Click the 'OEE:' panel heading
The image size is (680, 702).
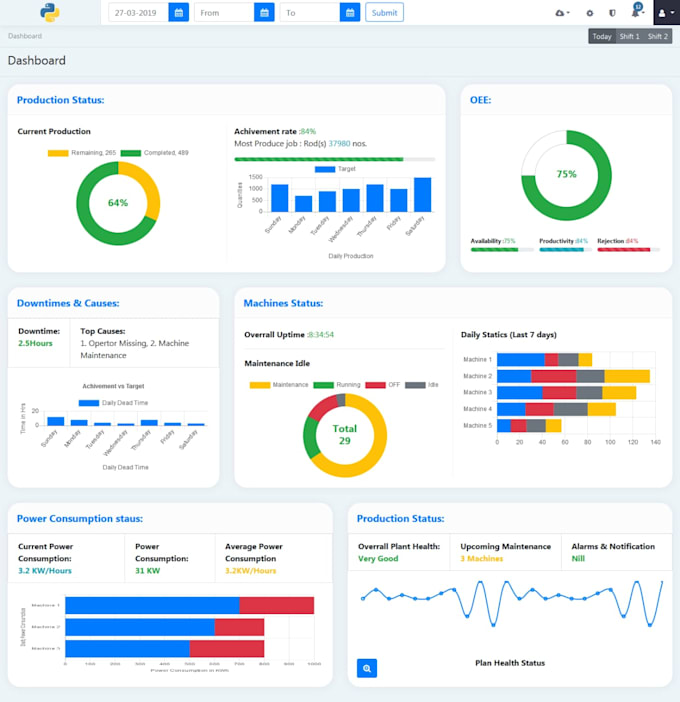[x=480, y=100]
